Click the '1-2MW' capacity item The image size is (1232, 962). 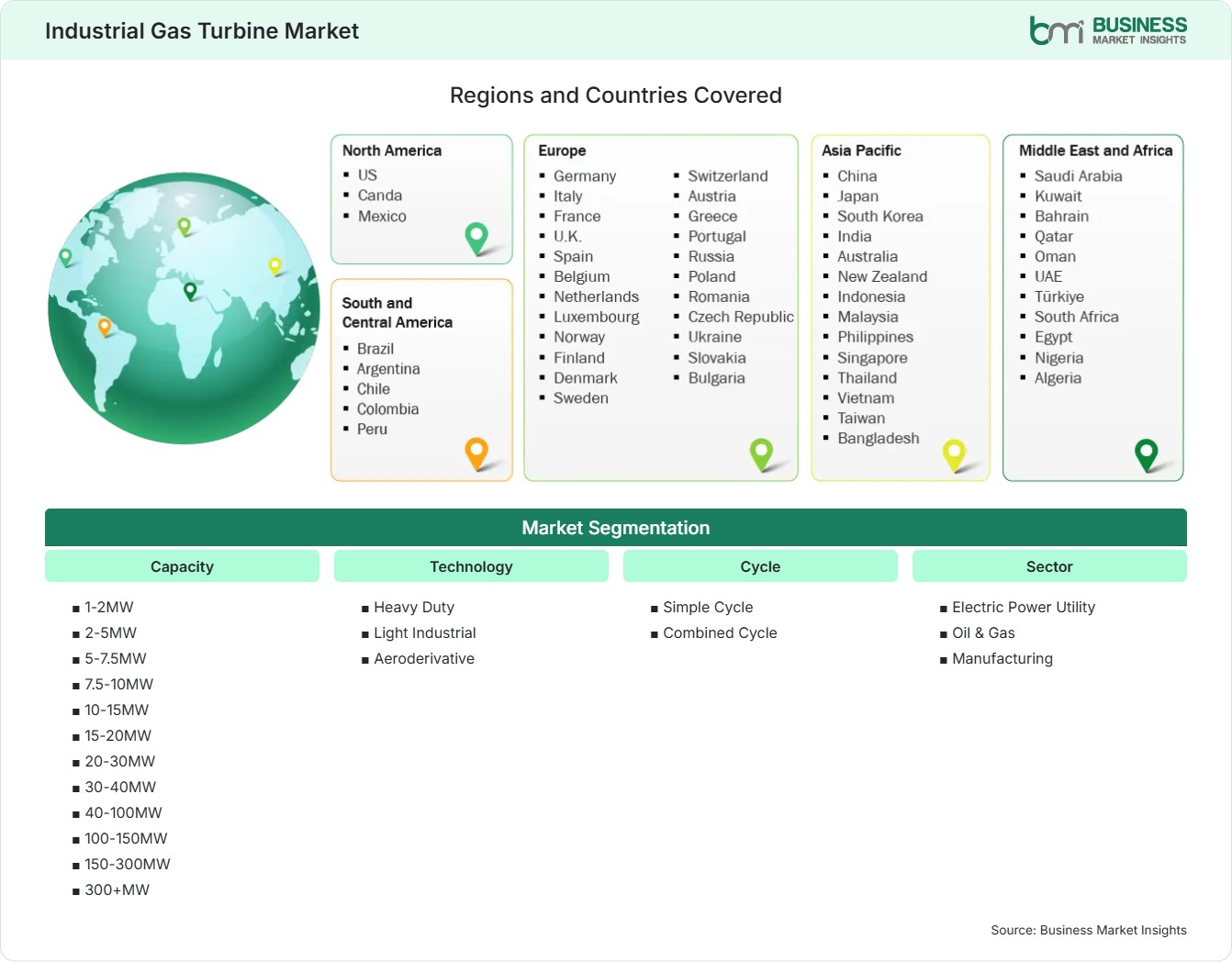tap(109, 608)
